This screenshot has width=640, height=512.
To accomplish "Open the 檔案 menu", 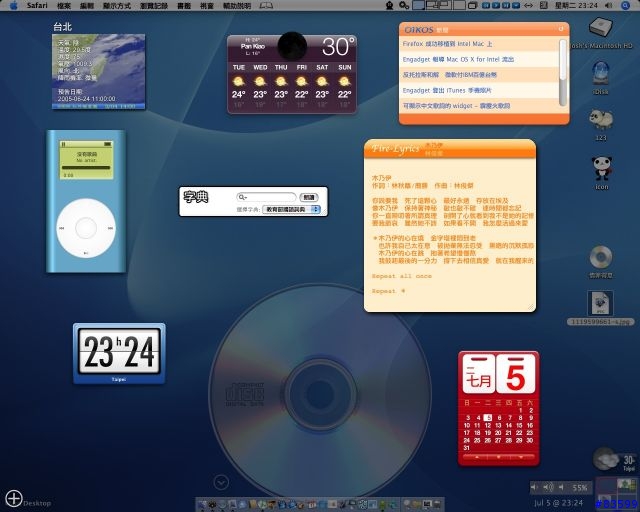I will coord(64,6).
